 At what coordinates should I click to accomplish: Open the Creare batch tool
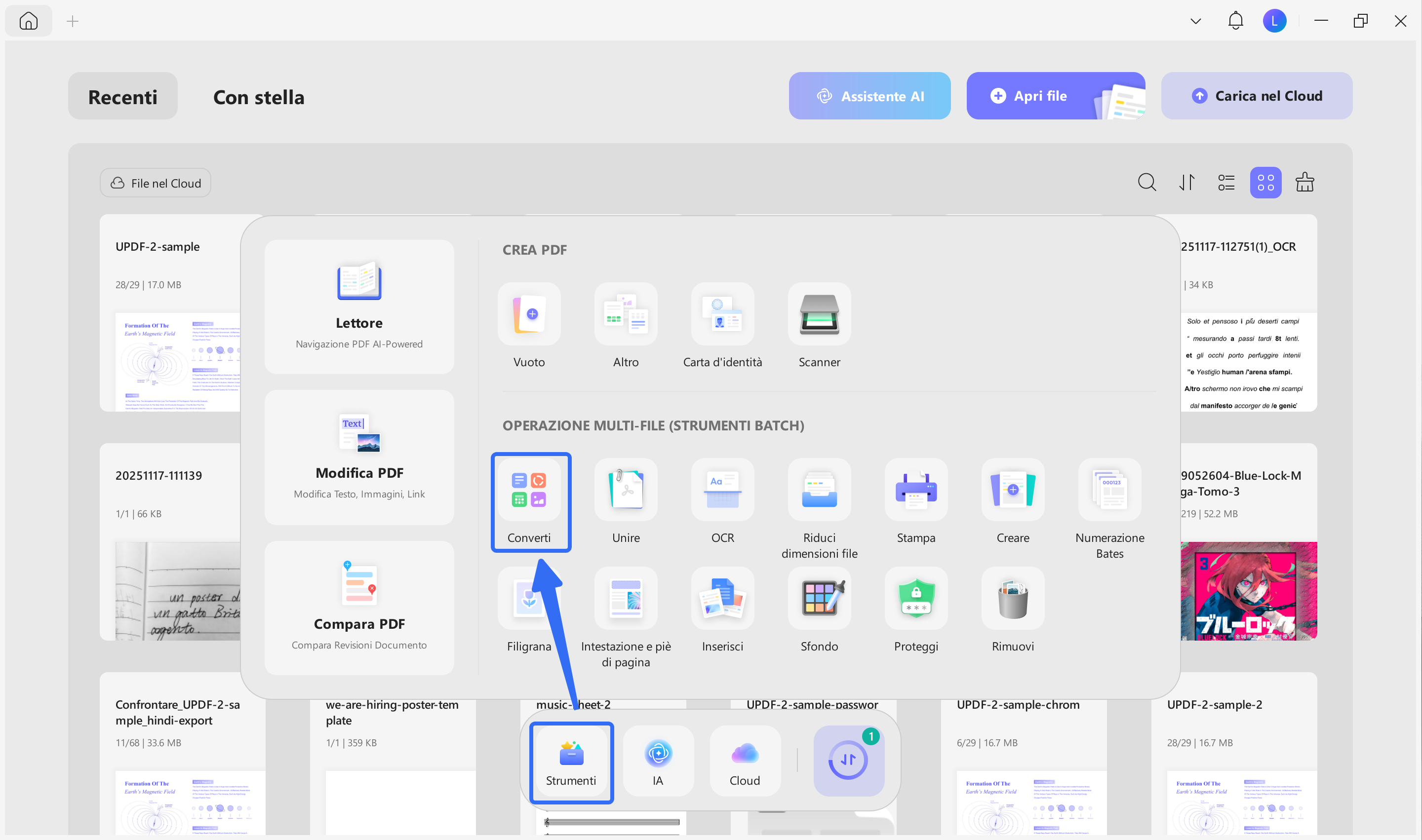pos(1013,501)
